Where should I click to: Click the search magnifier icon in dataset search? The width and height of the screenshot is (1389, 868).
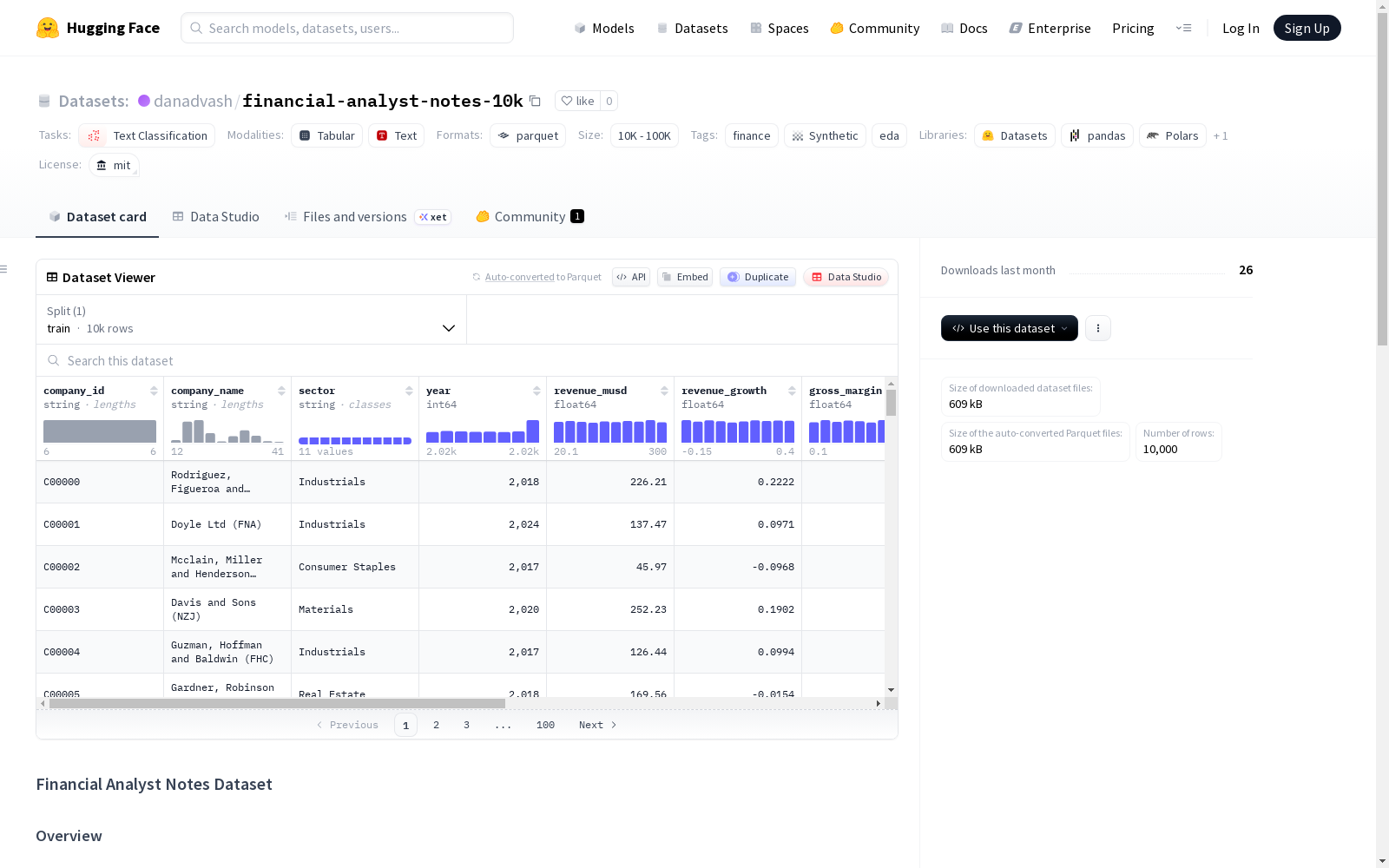[54, 360]
